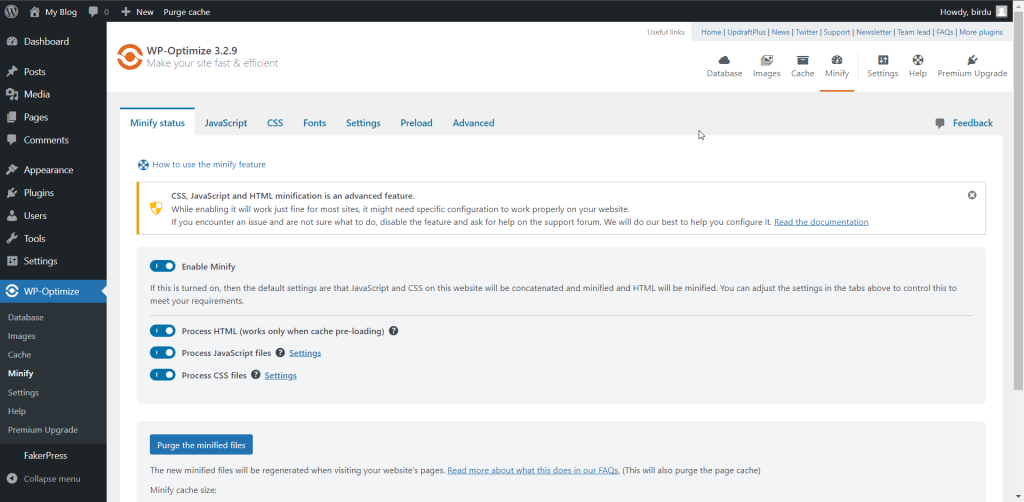Click Premium Upgrade plug icon
This screenshot has width=1024, height=502.
coord(972,60)
